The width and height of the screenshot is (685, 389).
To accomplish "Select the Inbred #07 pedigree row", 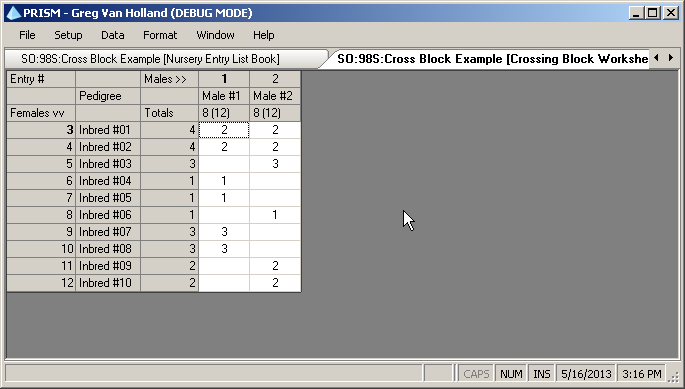I will (108, 232).
